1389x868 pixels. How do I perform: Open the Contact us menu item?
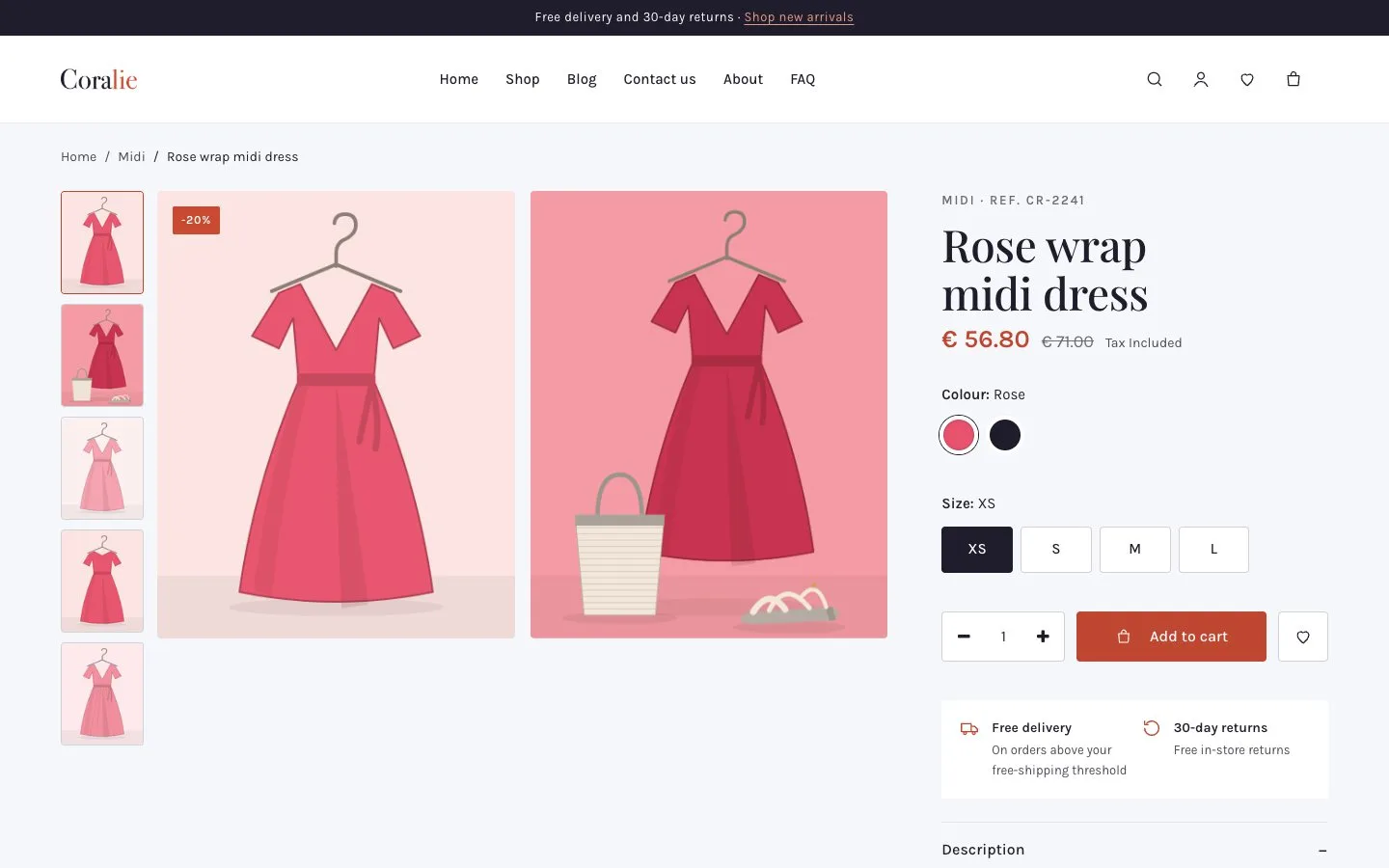click(x=660, y=79)
